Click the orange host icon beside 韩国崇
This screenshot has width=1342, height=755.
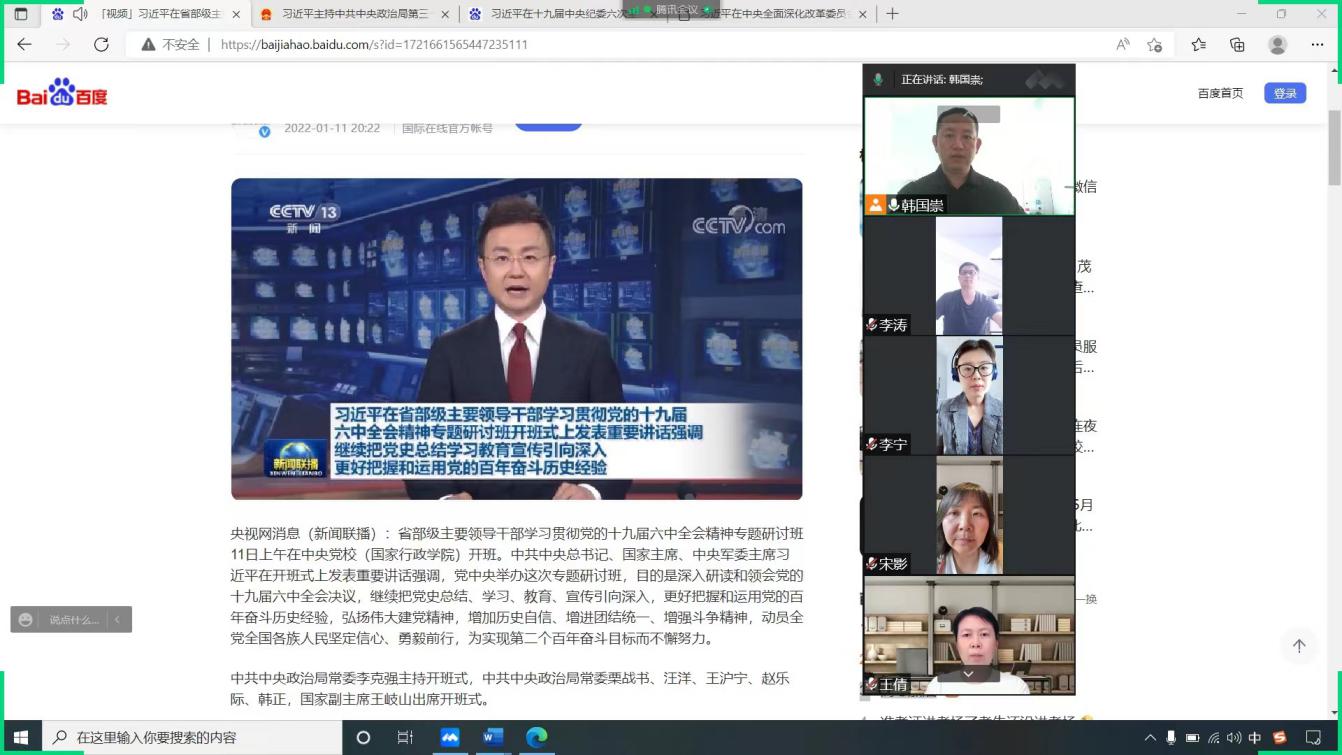coord(876,205)
